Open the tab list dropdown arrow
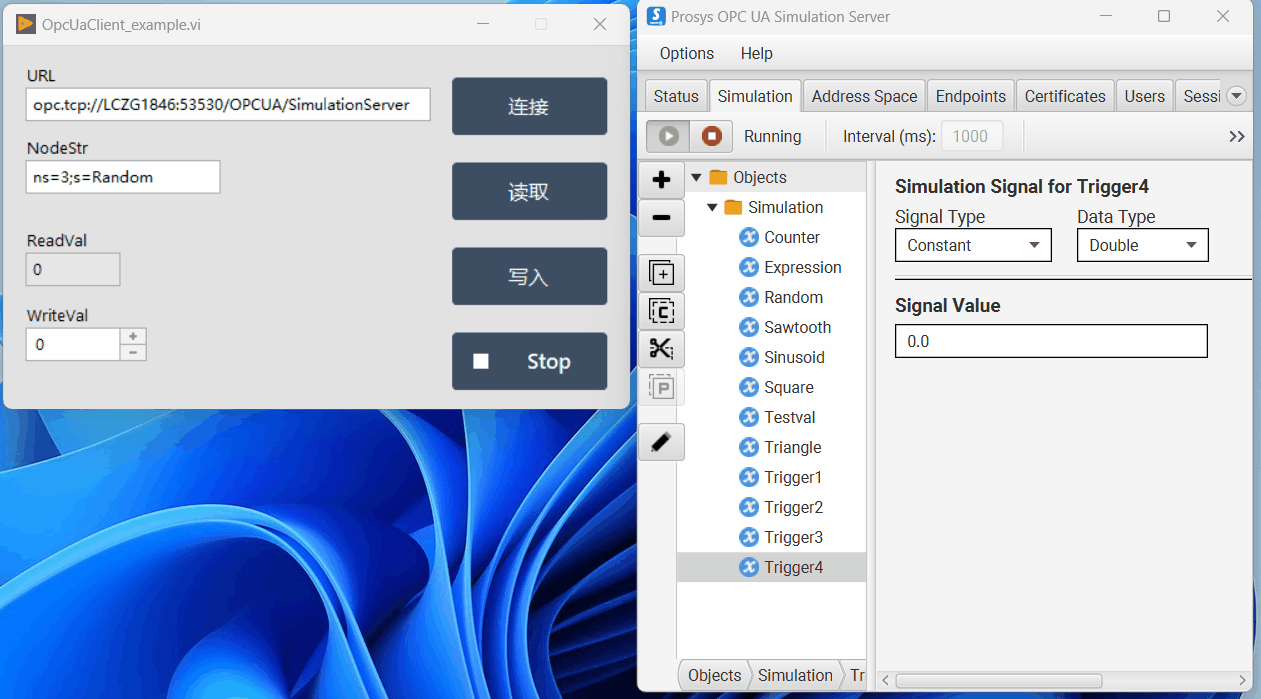Viewport: 1261px width, 699px height. [x=1236, y=96]
